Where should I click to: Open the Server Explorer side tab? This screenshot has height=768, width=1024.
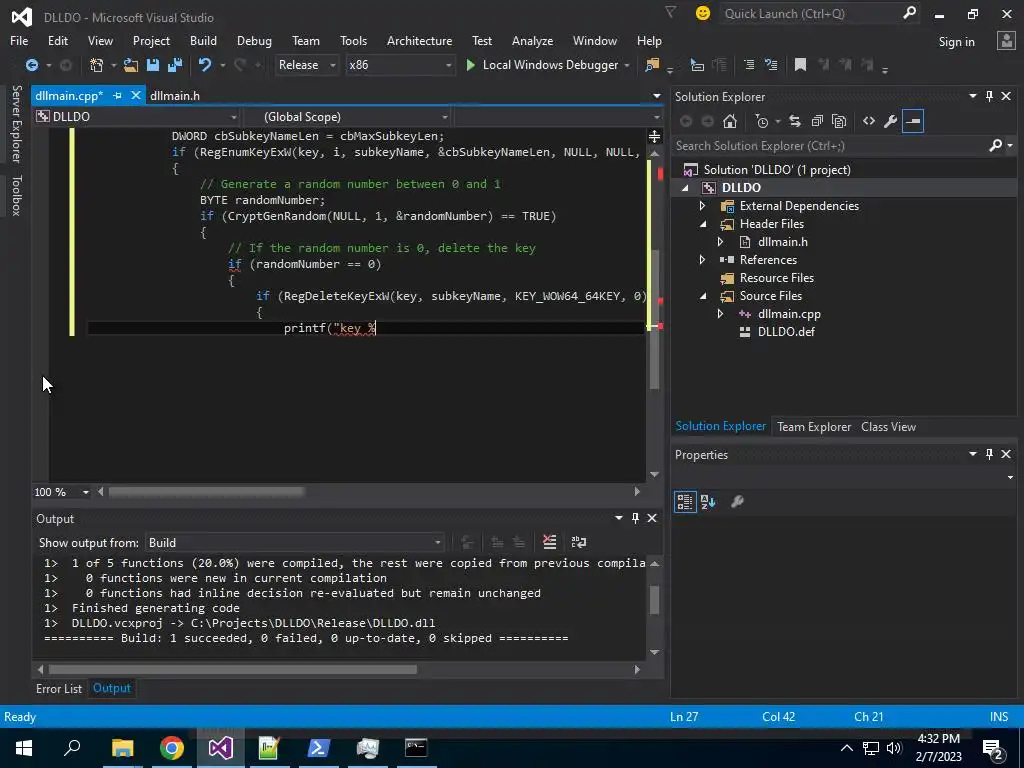(x=16, y=123)
